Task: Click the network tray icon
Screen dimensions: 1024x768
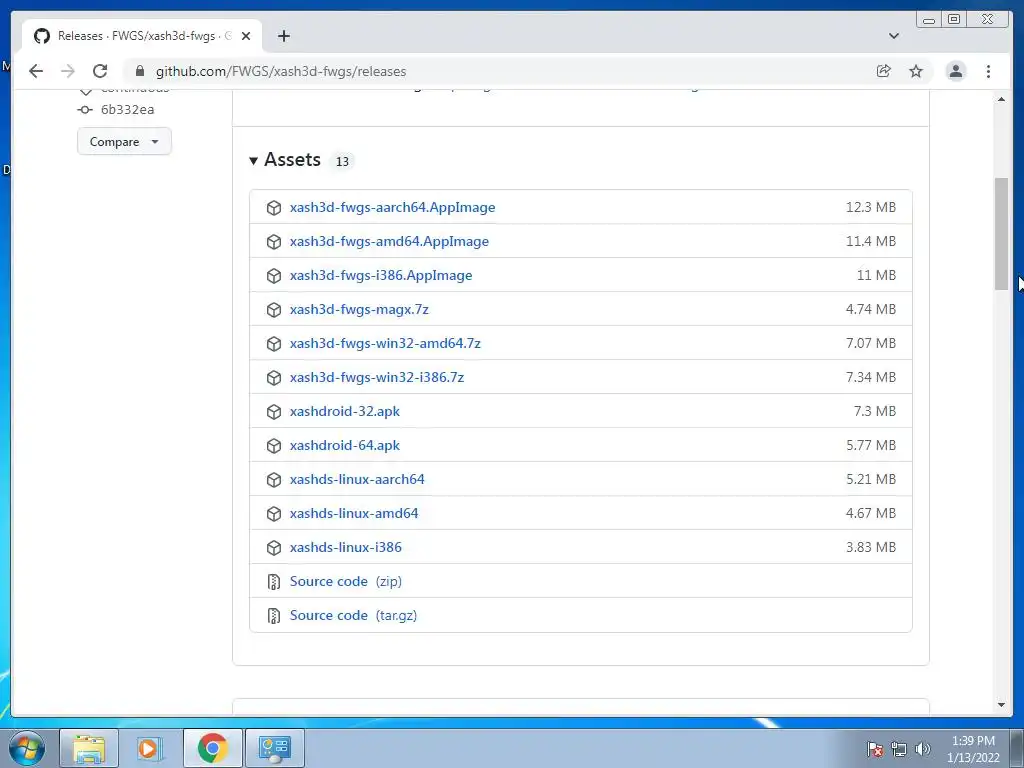Action: point(899,749)
